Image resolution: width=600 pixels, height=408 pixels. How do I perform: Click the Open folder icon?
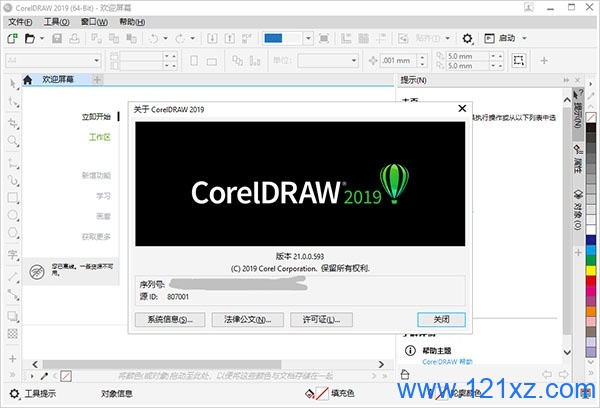click(30, 38)
